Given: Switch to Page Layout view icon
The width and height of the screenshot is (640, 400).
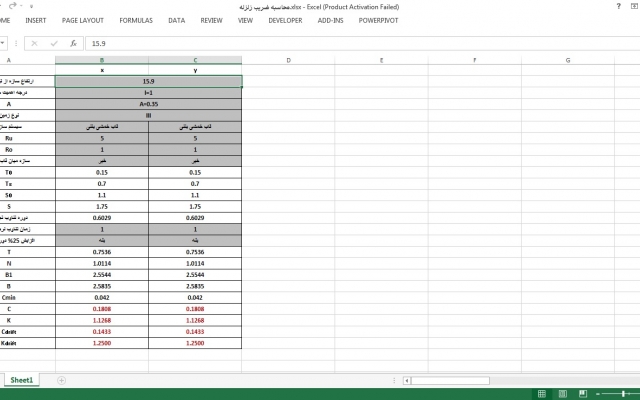Looking at the screenshot, I should (x=562, y=394).
